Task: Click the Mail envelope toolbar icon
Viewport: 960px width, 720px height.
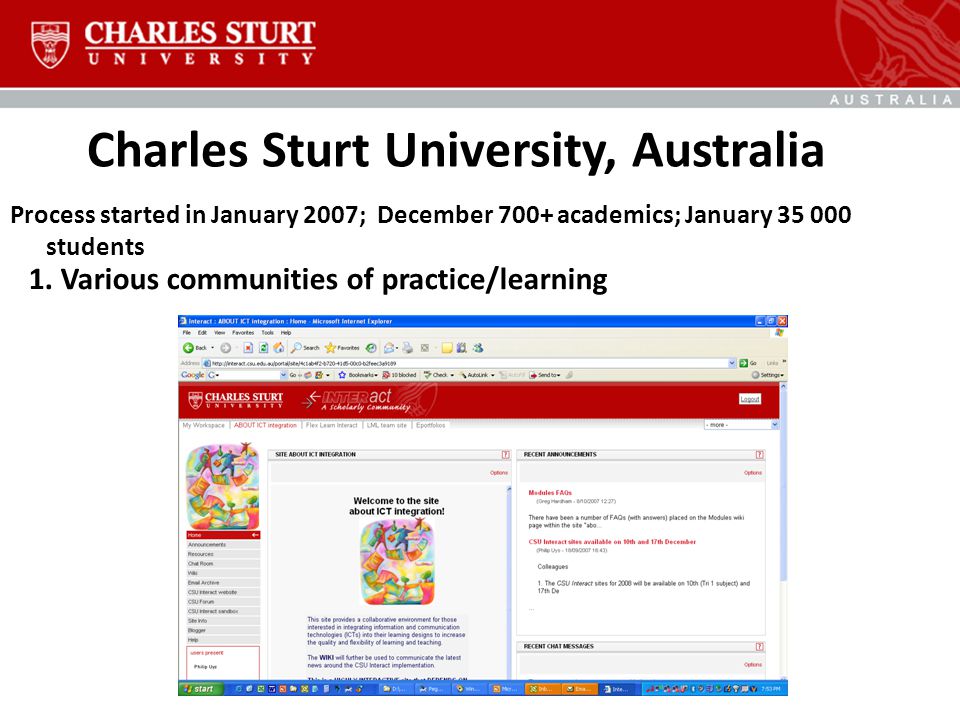Action: [x=389, y=348]
